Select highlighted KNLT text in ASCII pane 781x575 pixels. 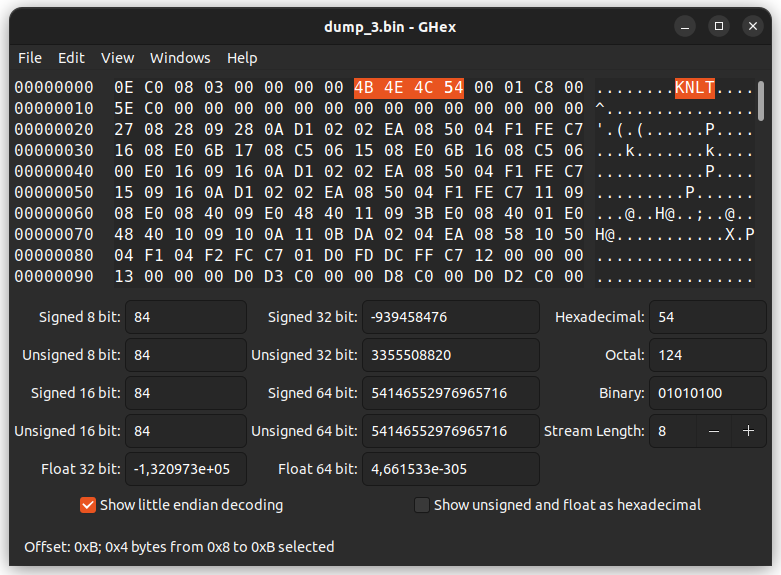695,88
